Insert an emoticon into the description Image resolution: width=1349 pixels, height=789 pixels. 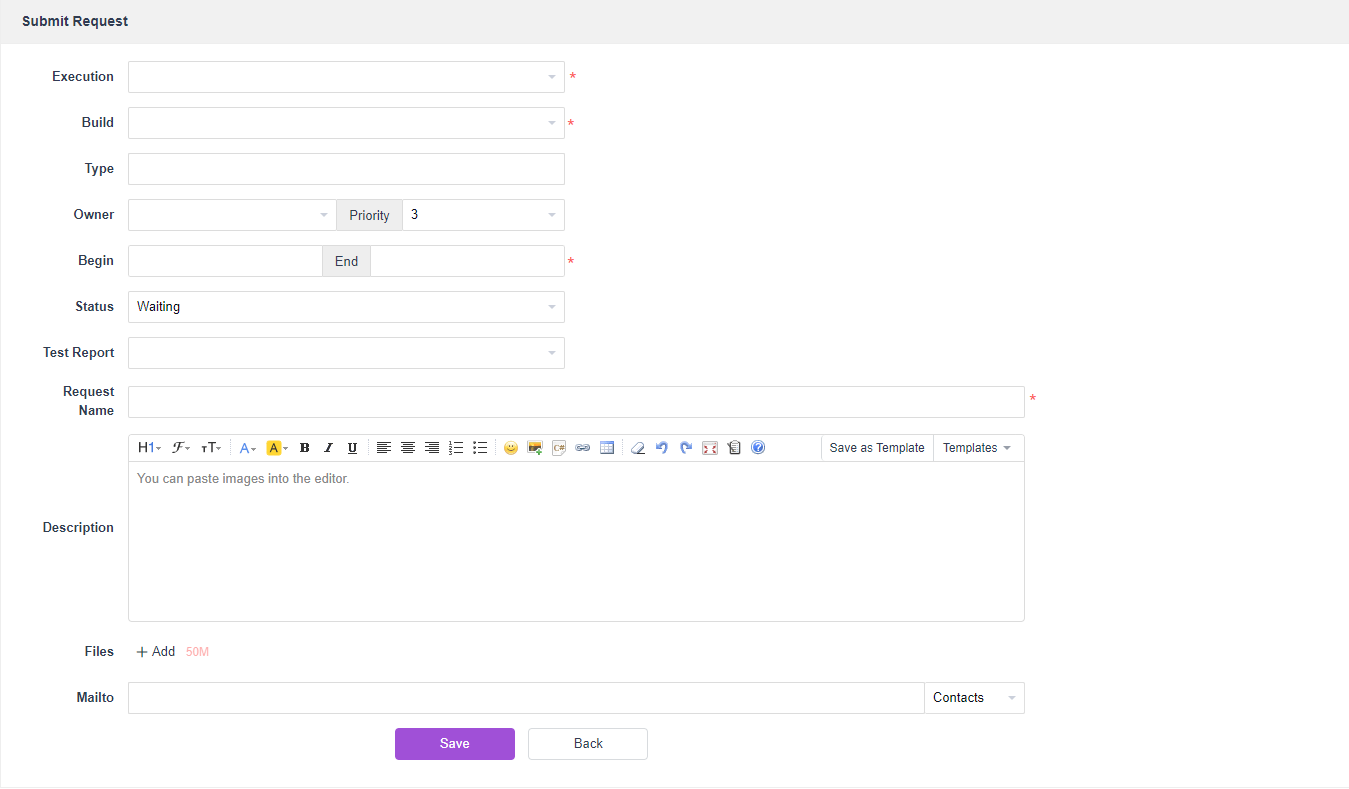(511, 448)
